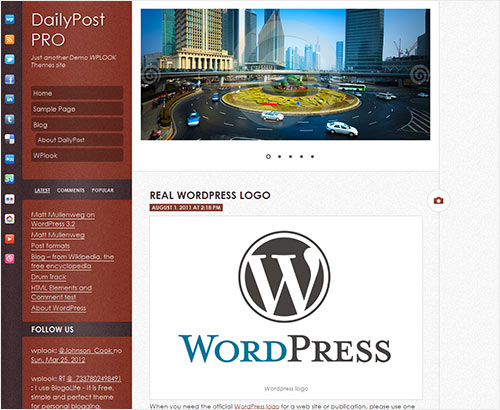Open the Home menu item
Viewport: 500px width, 410px height.
click(x=77, y=93)
